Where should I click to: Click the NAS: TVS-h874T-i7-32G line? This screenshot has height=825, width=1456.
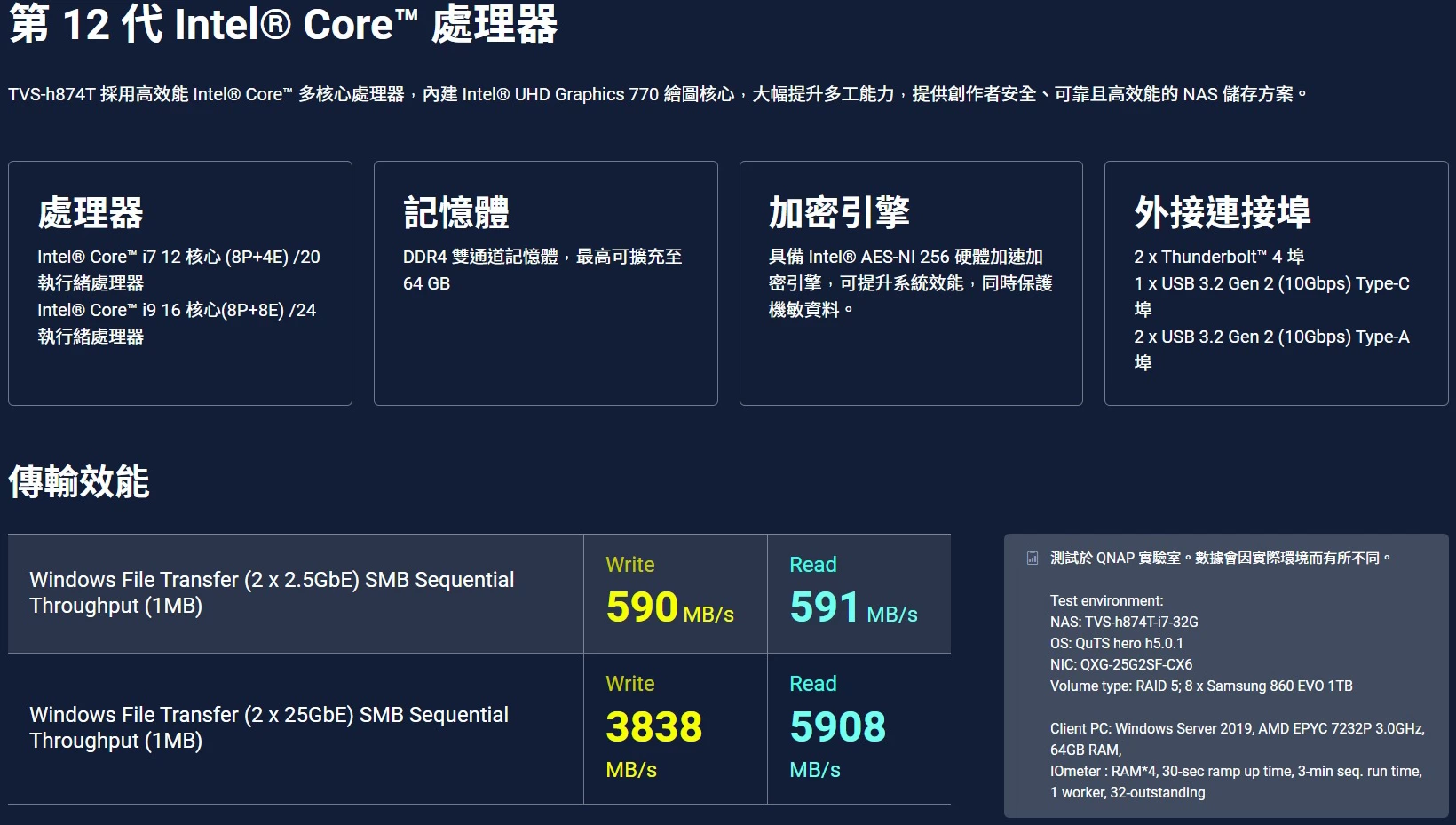[x=1124, y=622]
